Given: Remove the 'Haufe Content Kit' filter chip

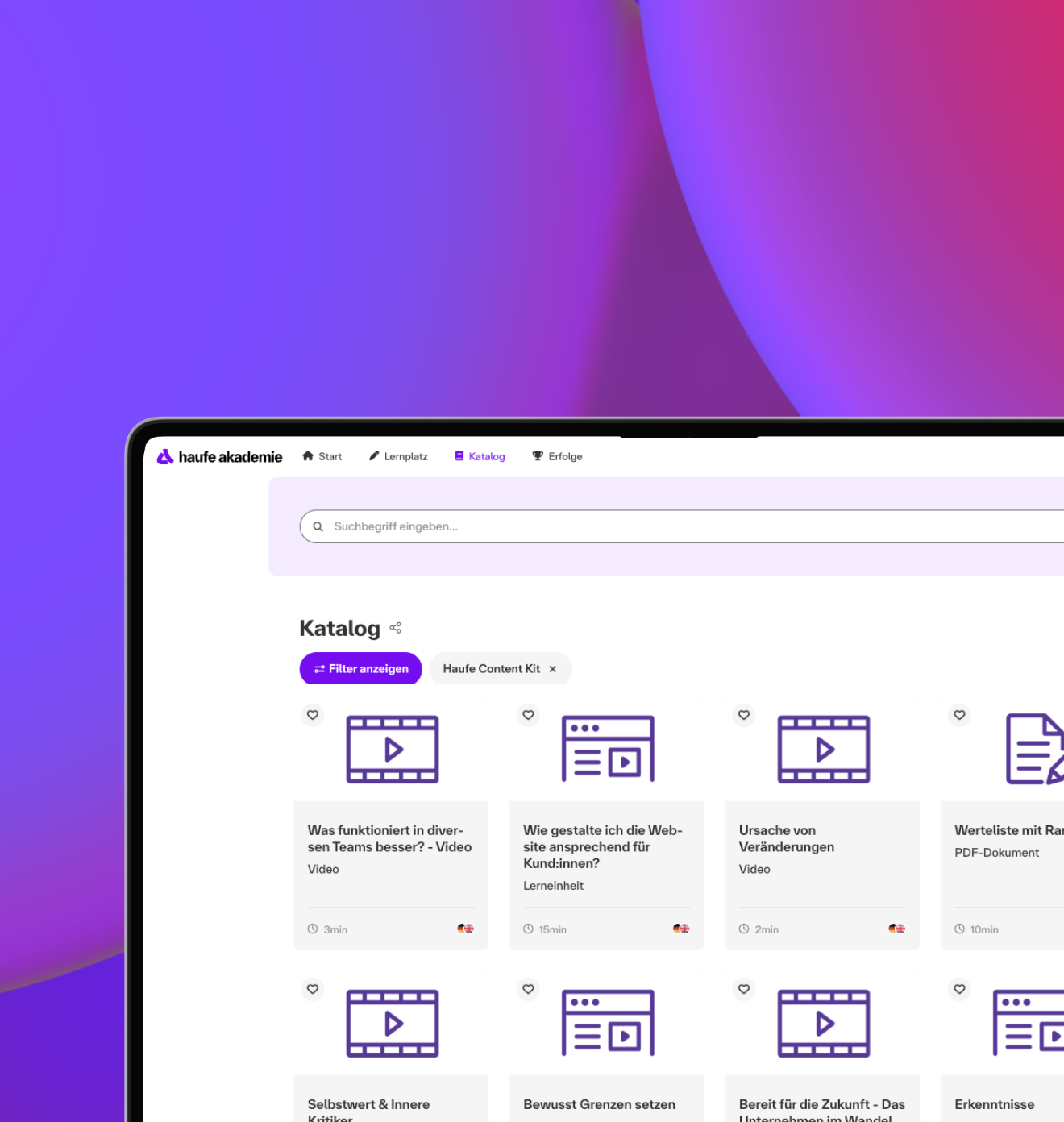Looking at the screenshot, I should tap(553, 668).
